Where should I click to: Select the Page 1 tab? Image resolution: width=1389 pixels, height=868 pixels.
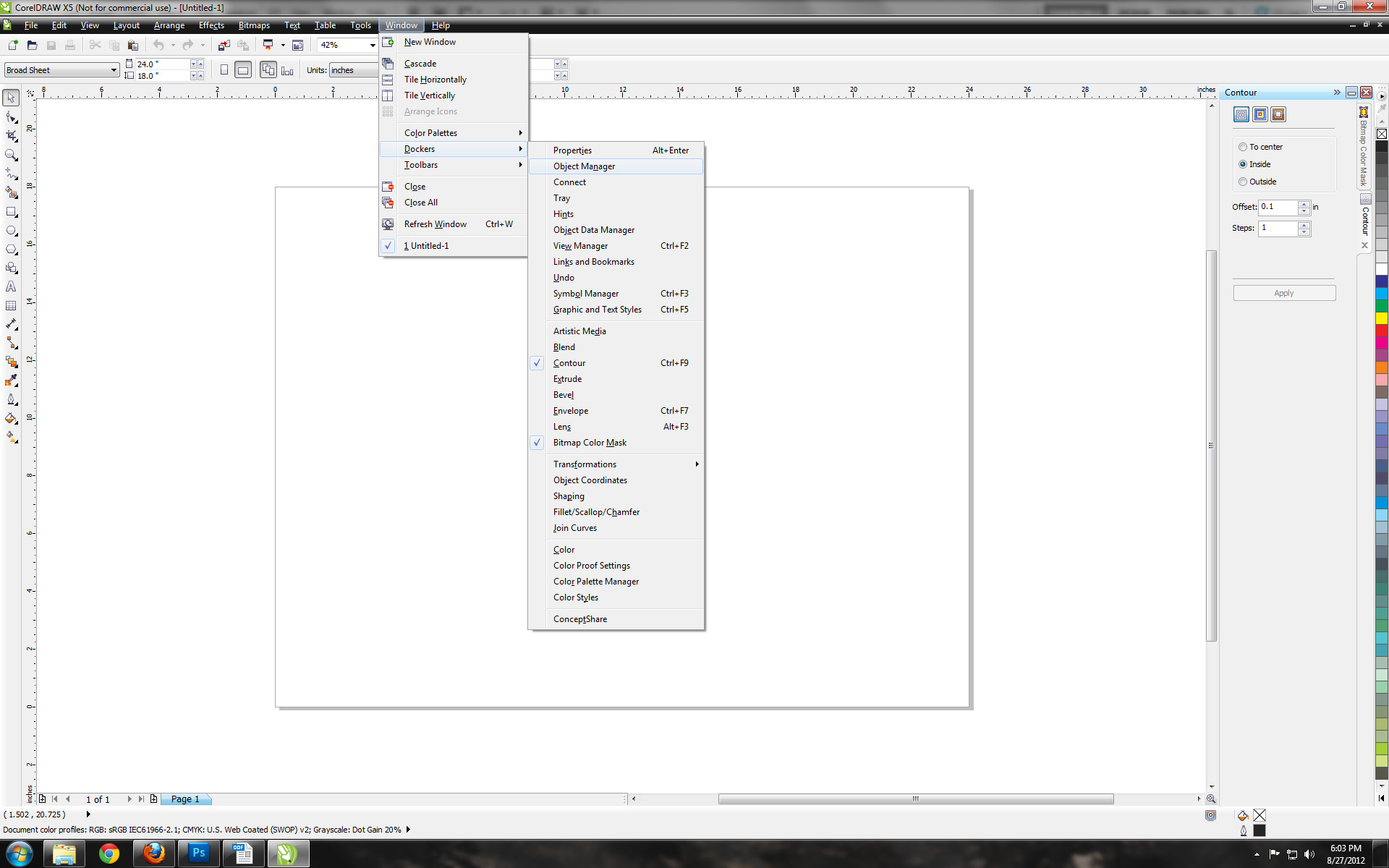185,799
